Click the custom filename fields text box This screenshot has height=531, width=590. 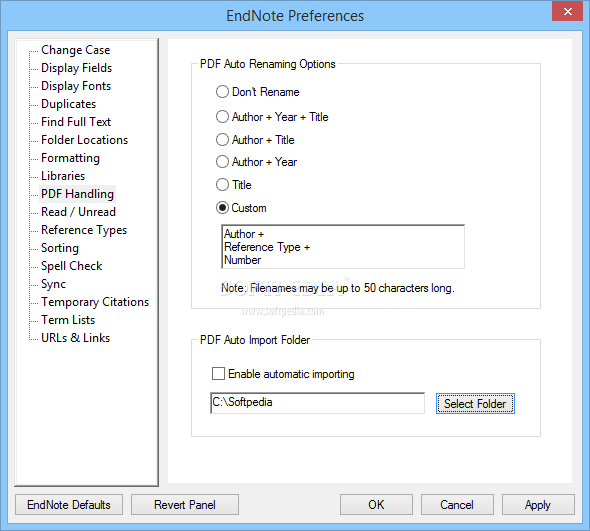click(343, 247)
